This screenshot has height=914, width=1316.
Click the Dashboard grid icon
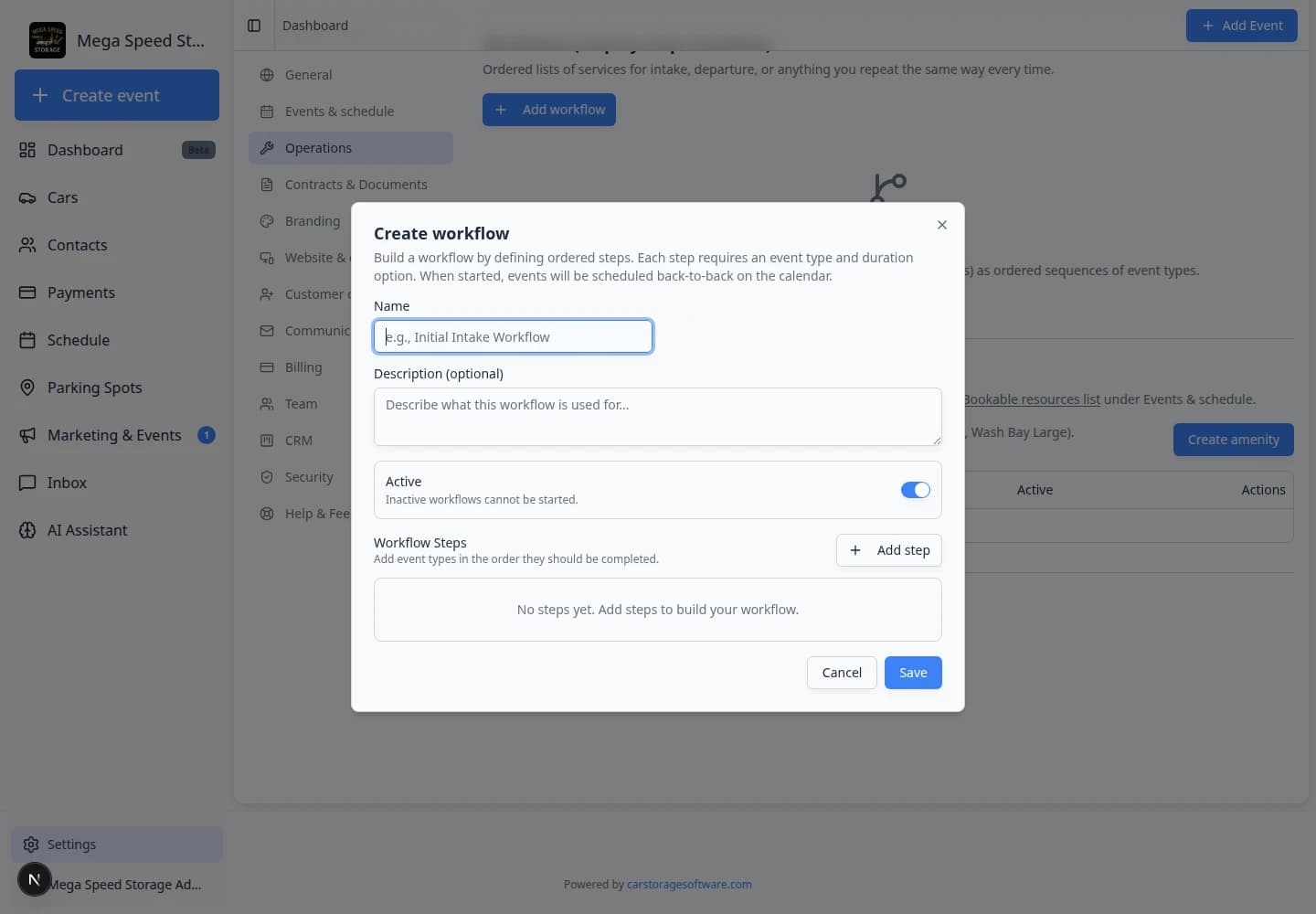point(27,150)
